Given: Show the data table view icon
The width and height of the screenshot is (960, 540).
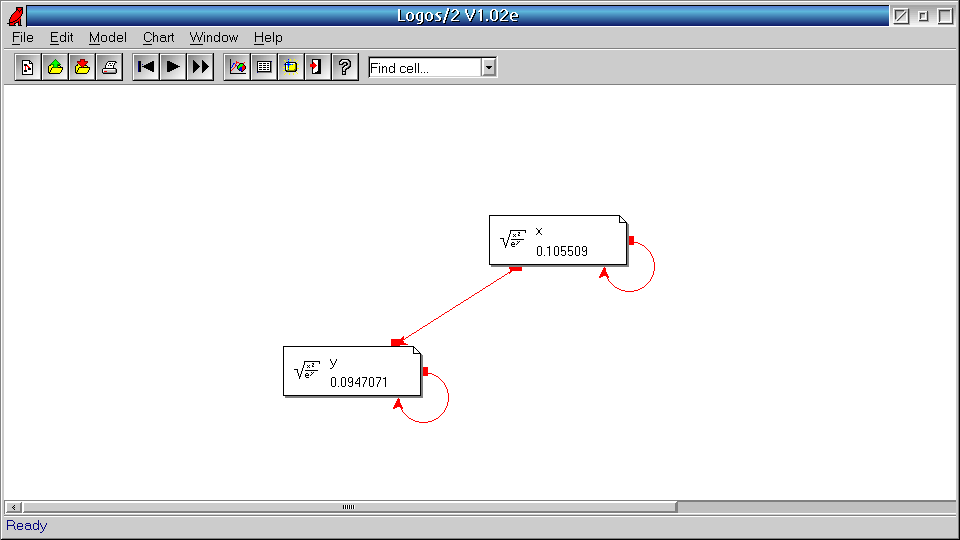Looking at the screenshot, I should coord(264,67).
